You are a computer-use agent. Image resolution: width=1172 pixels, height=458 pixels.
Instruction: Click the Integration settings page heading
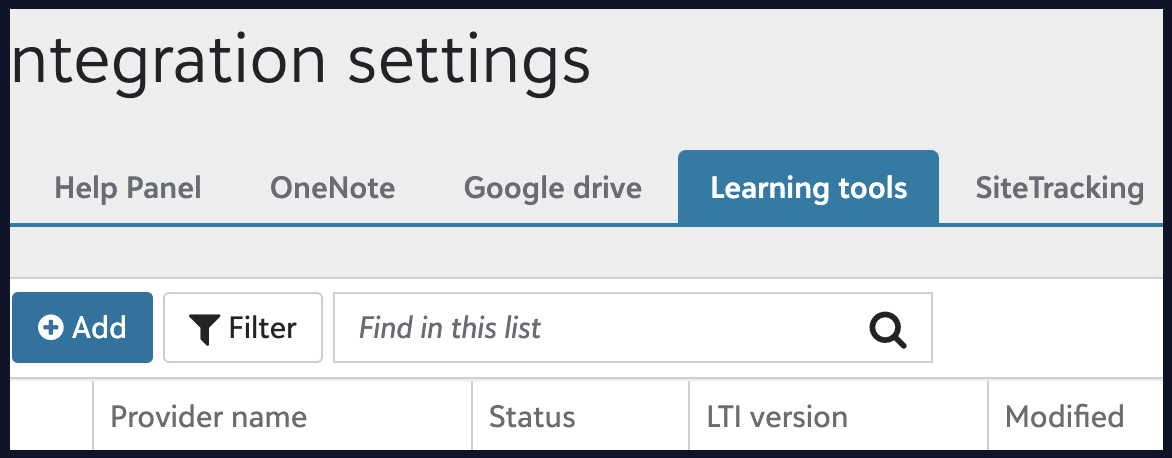tap(300, 60)
